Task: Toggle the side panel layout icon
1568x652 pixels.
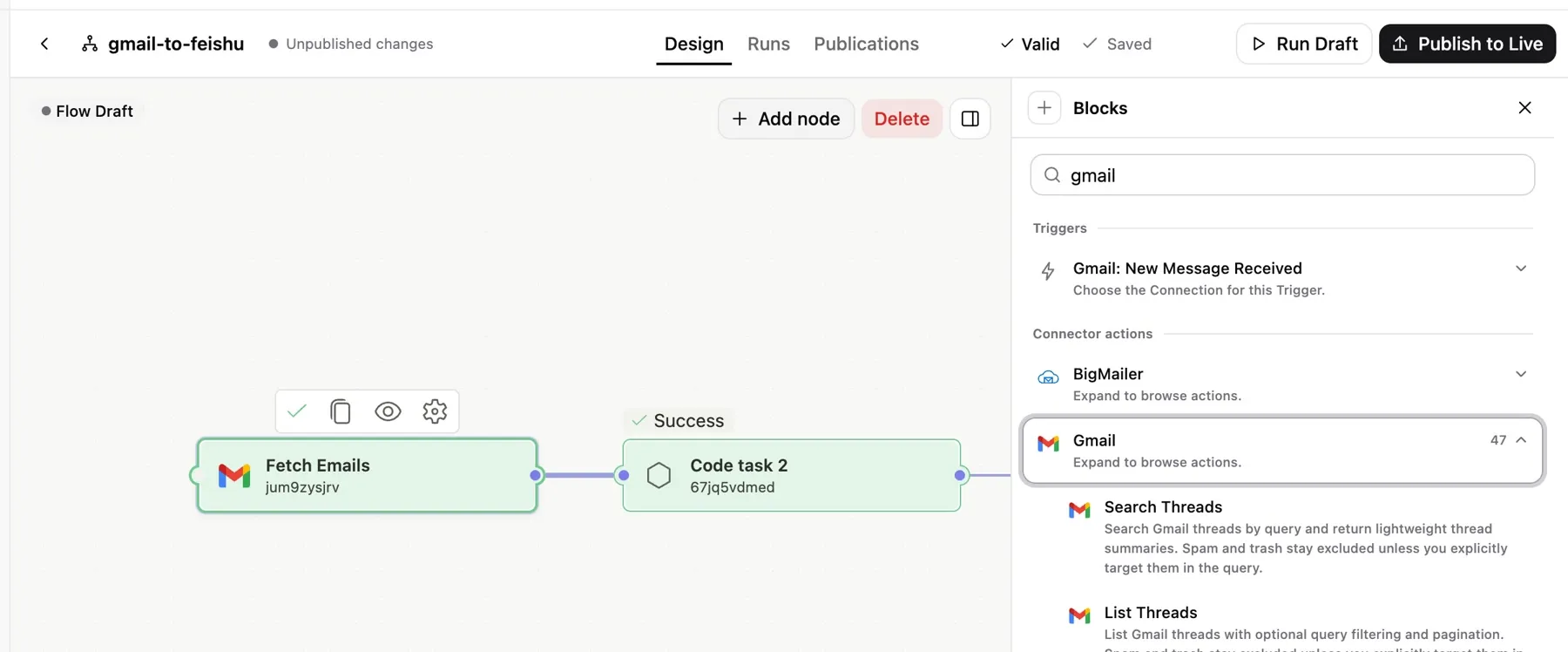Action: point(970,119)
